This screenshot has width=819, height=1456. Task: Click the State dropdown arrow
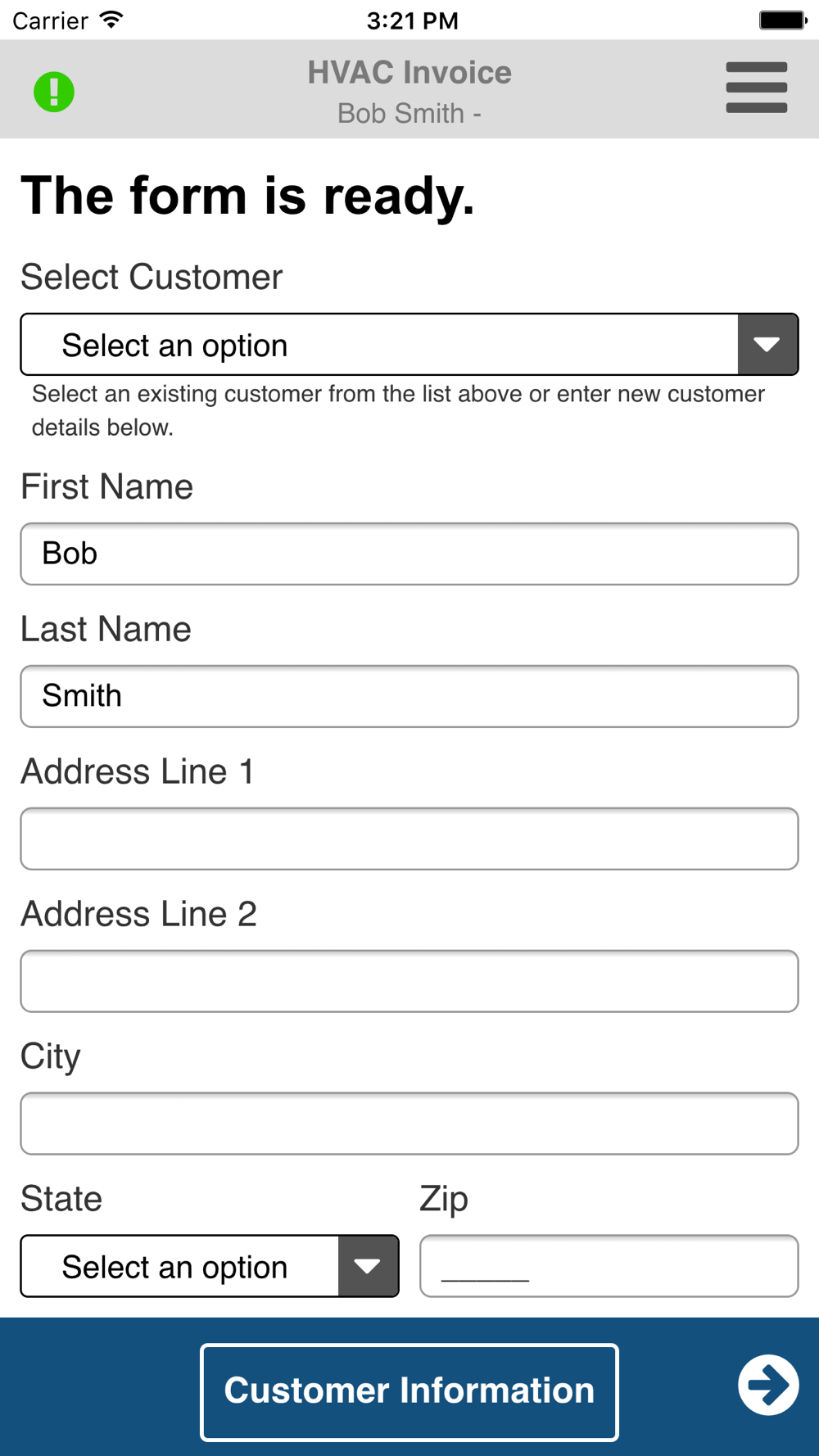point(368,1266)
